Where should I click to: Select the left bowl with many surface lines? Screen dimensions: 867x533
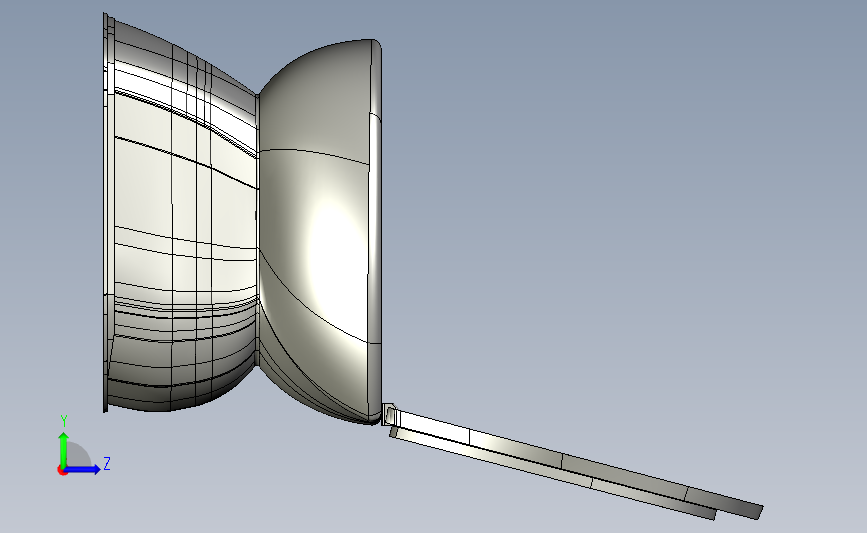[x=180, y=213]
